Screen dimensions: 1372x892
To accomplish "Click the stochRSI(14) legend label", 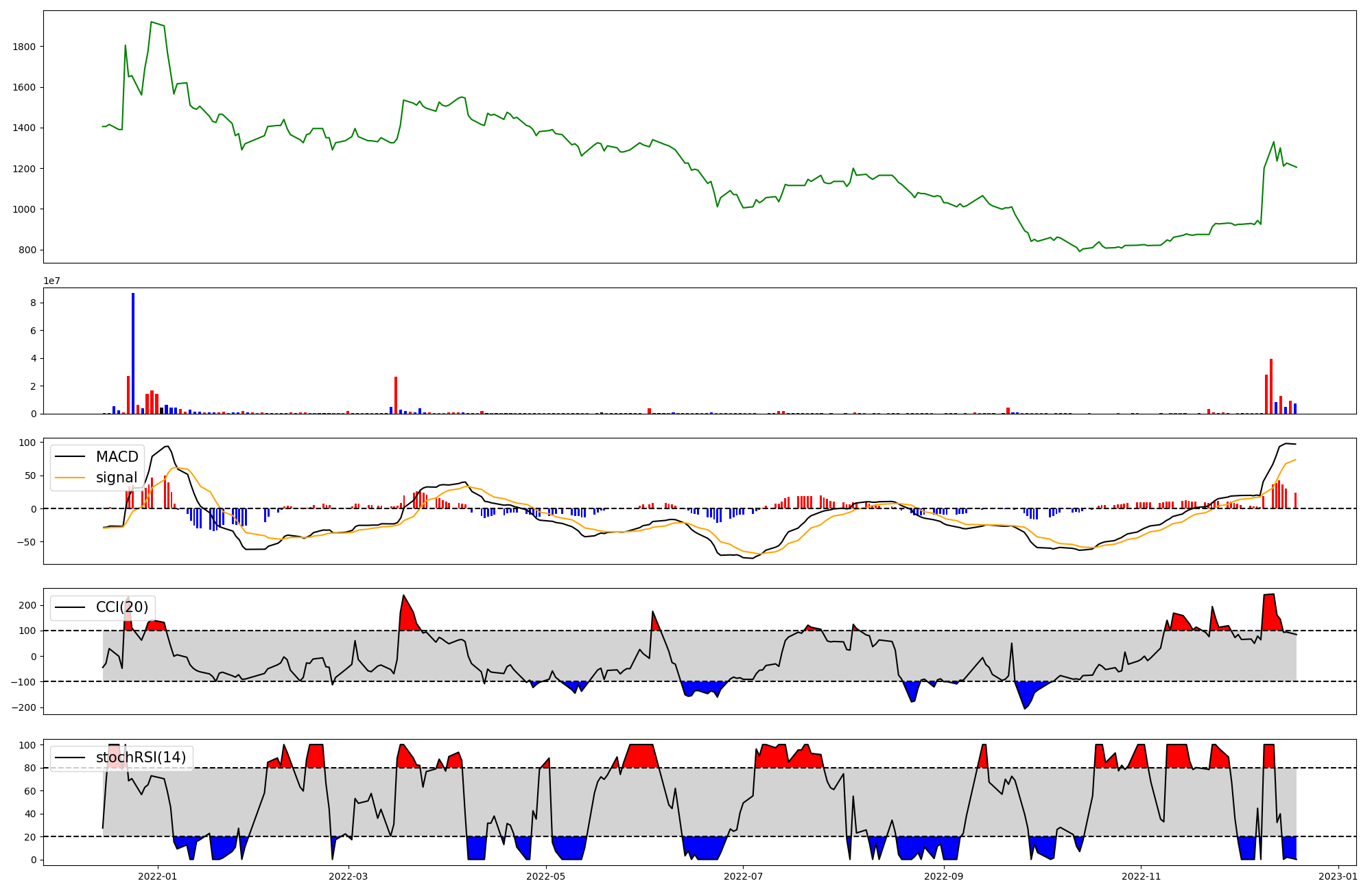I will 141,758.
